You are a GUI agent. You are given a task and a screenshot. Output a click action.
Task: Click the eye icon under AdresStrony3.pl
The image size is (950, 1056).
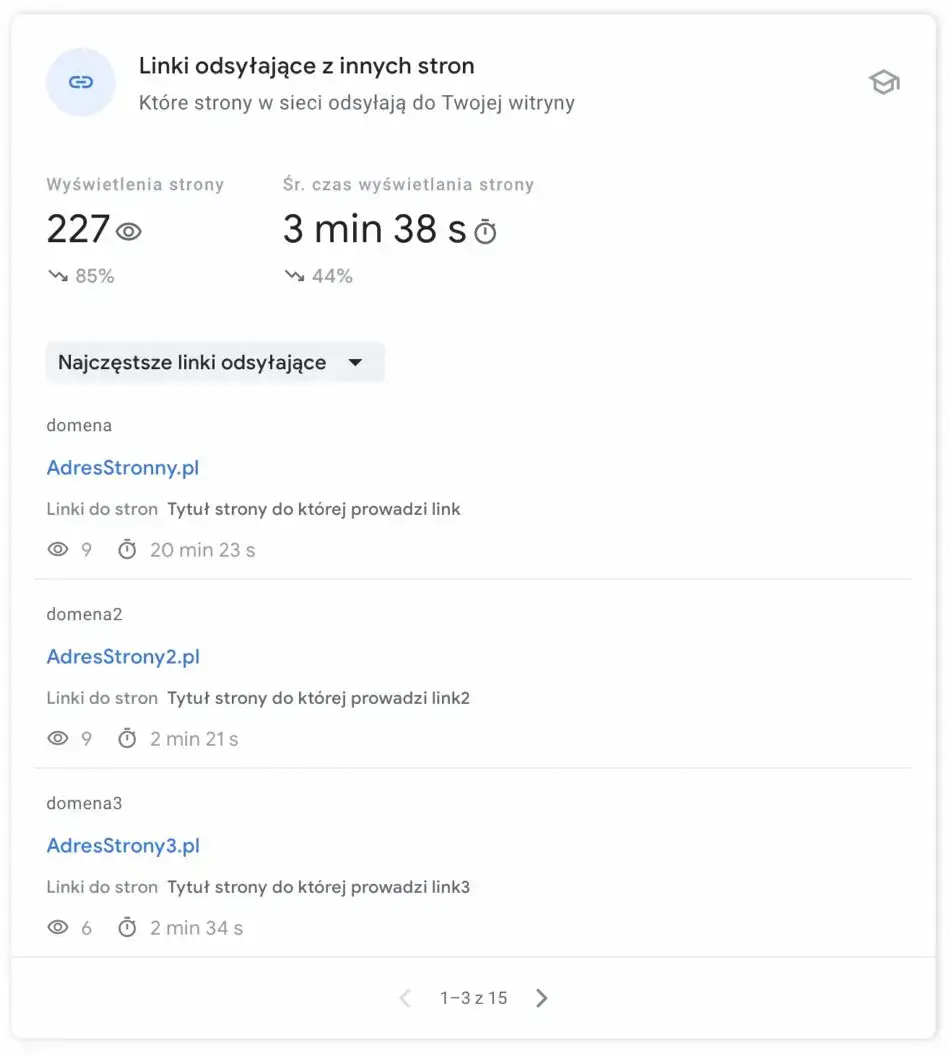point(58,927)
